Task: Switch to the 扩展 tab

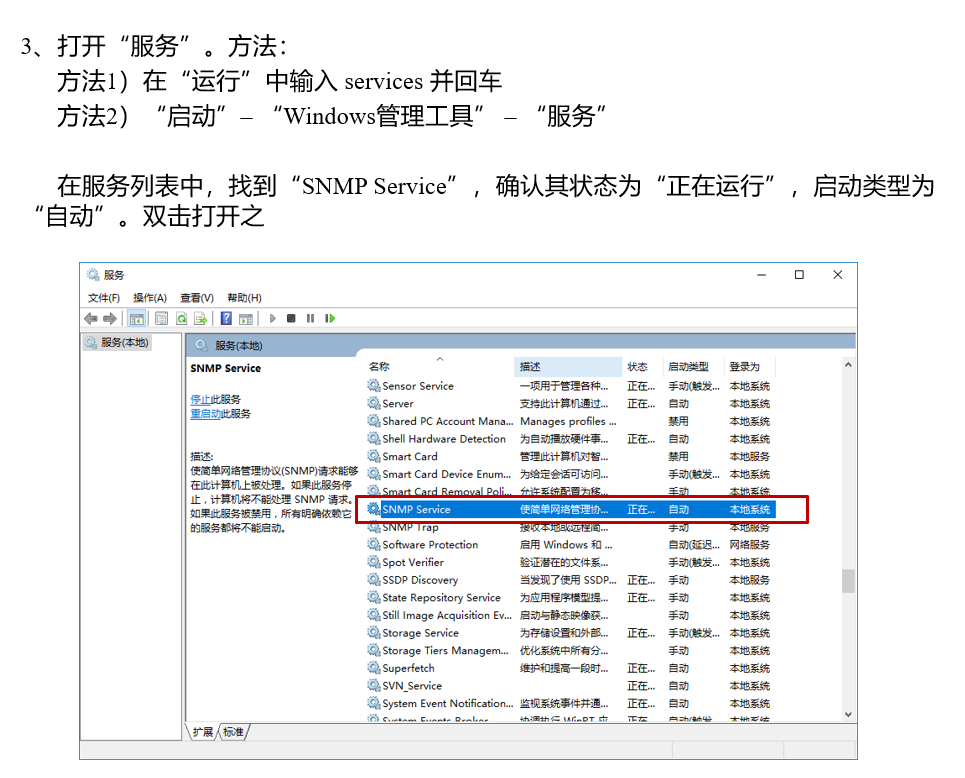Action: pos(202,732)
